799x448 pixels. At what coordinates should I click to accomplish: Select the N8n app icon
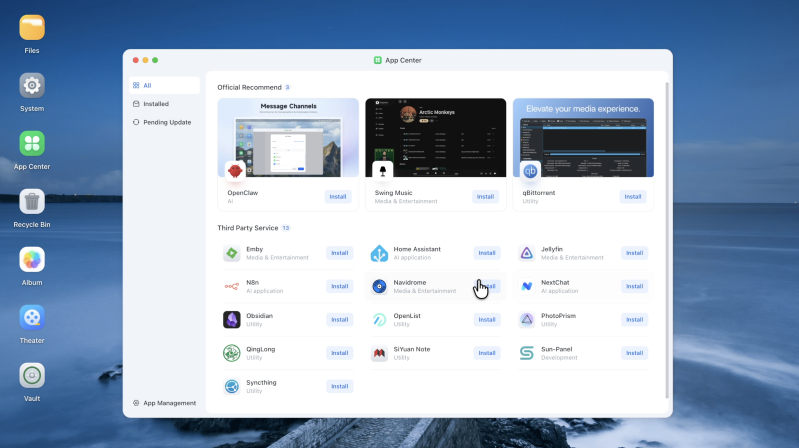coord(232,286)
